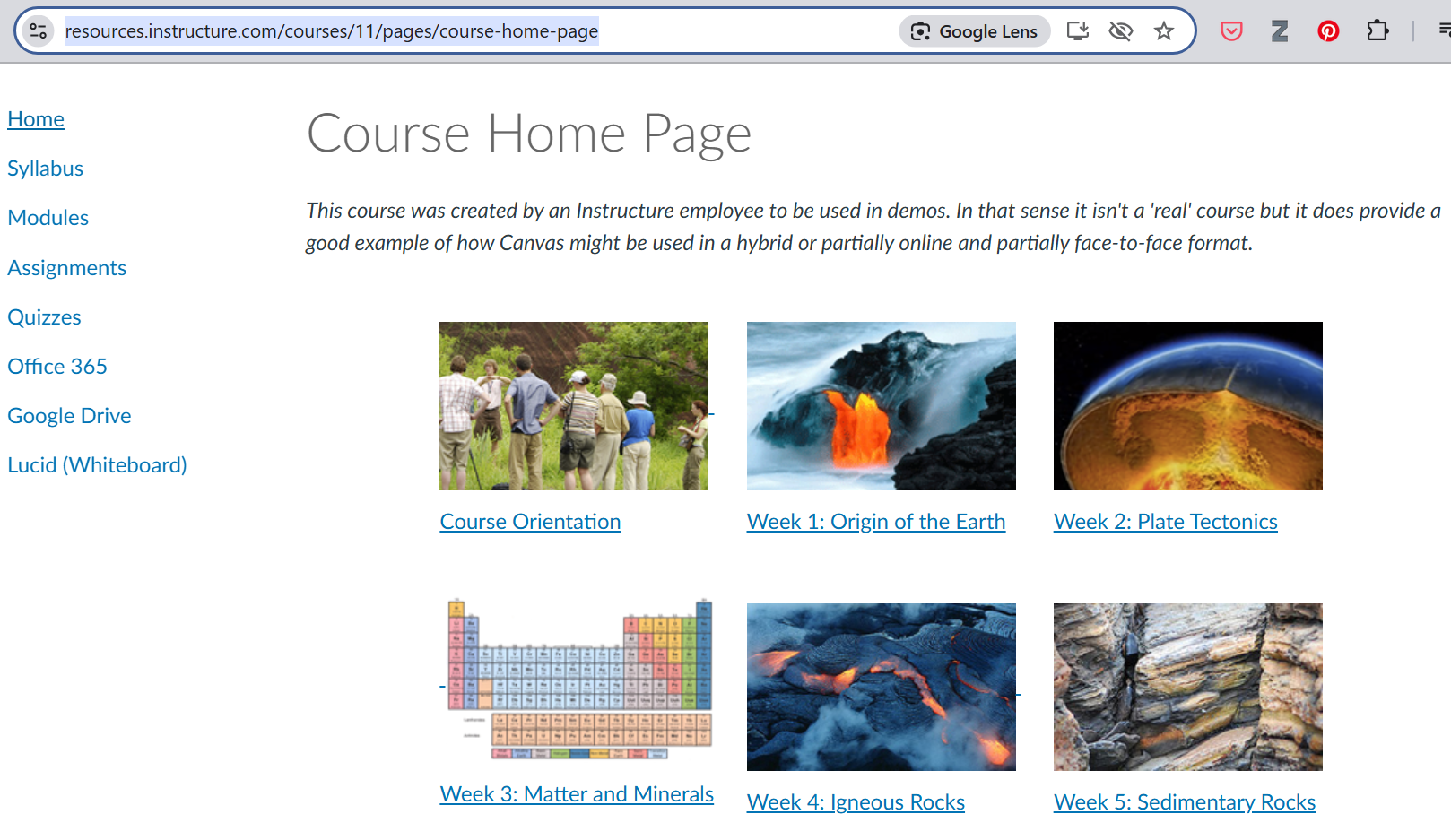Open the Extensions puzzle-piece icon
This screenshot has height=840, width=1451.
point(1377,30)
